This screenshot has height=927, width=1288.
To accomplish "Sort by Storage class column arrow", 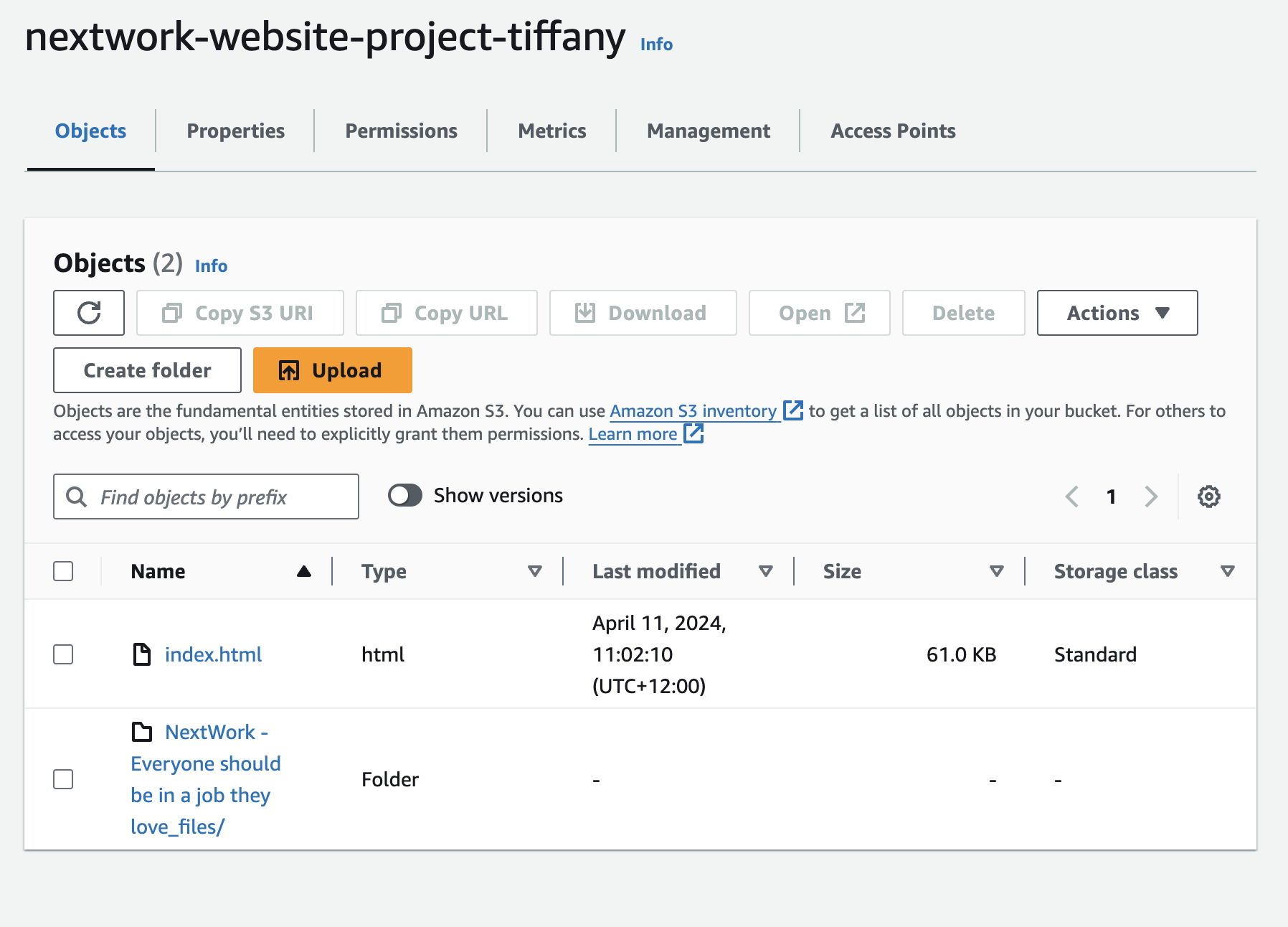I will (x=1227, y=571).
